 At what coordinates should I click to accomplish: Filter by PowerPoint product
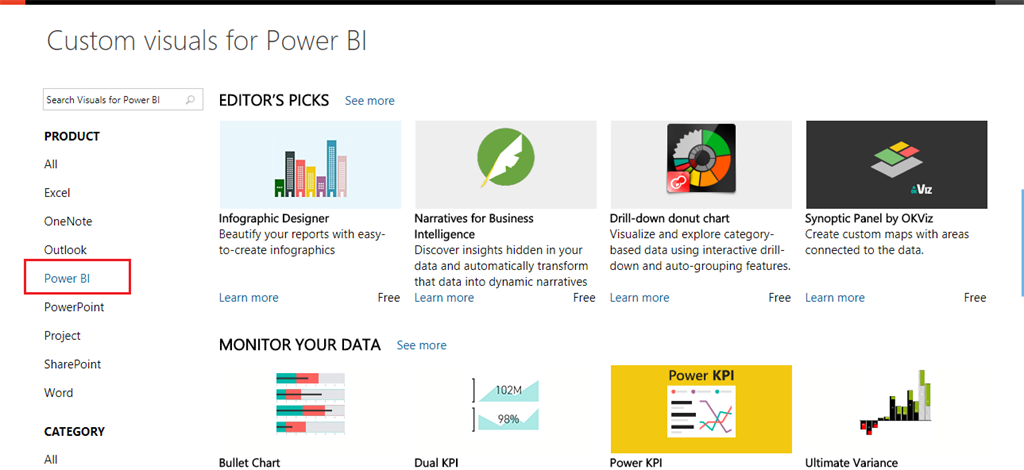pos(74,307)
